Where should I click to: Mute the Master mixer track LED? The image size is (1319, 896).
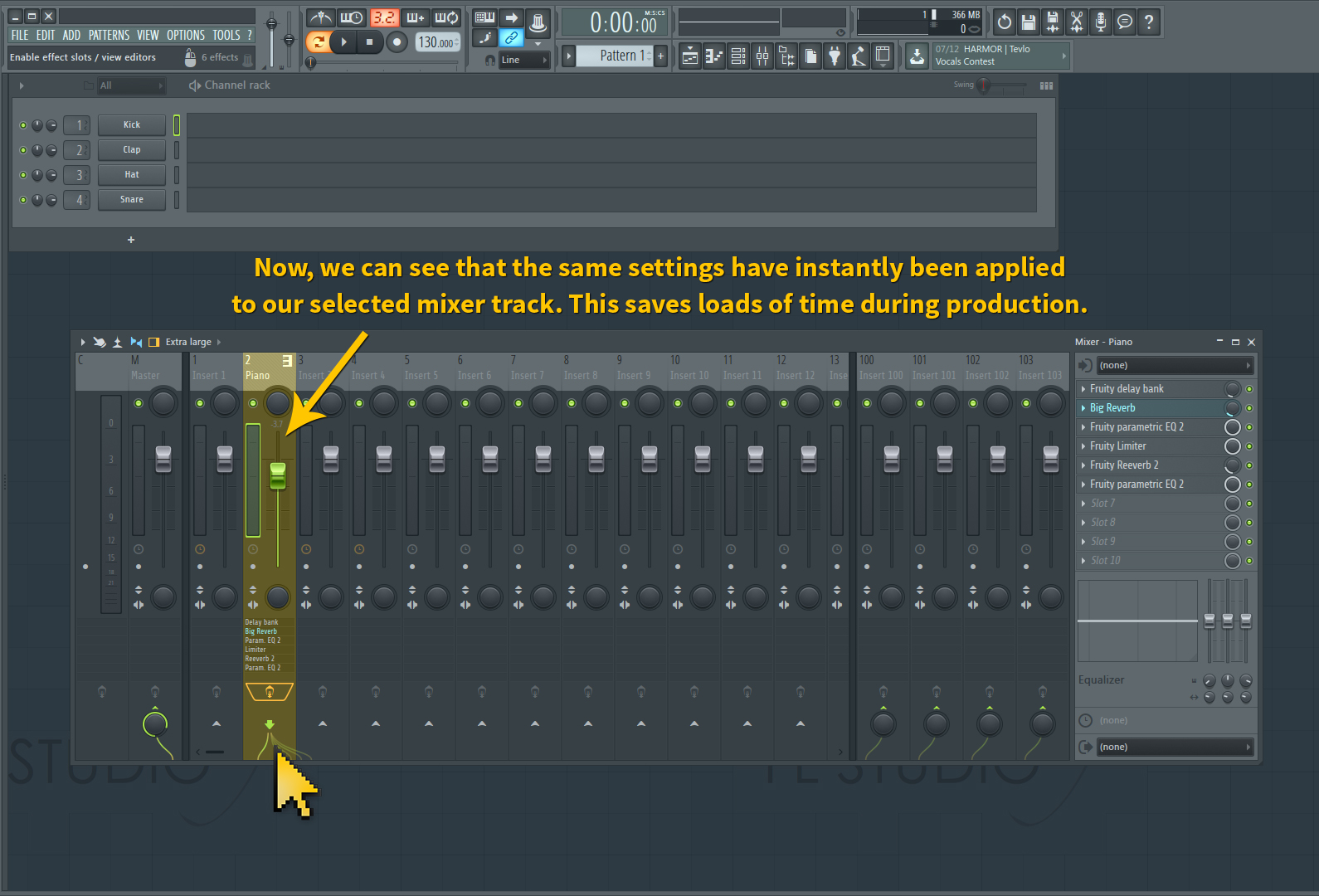point(139,403)
